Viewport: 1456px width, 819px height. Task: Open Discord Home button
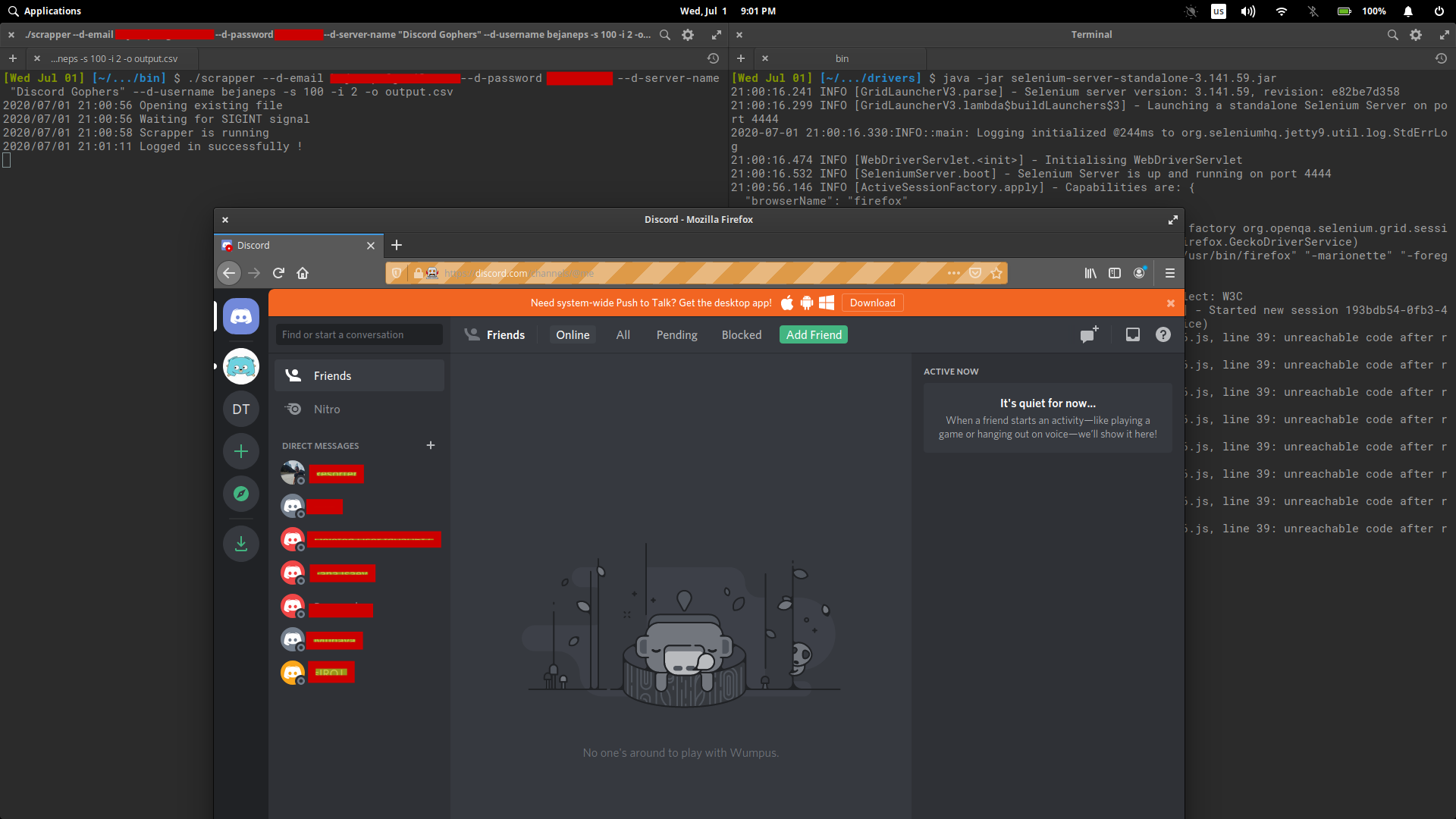pos(241,316)
